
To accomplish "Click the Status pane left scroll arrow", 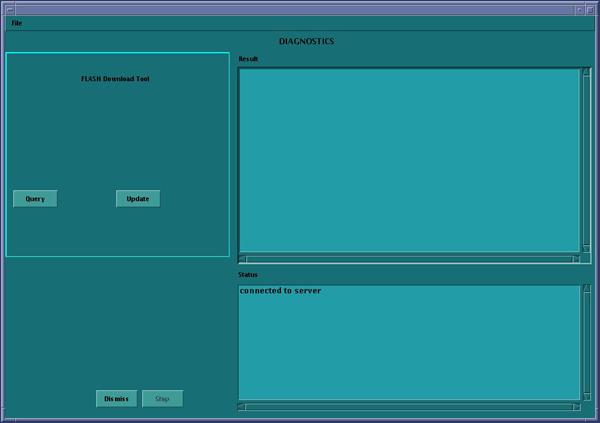I will [243, 407].
